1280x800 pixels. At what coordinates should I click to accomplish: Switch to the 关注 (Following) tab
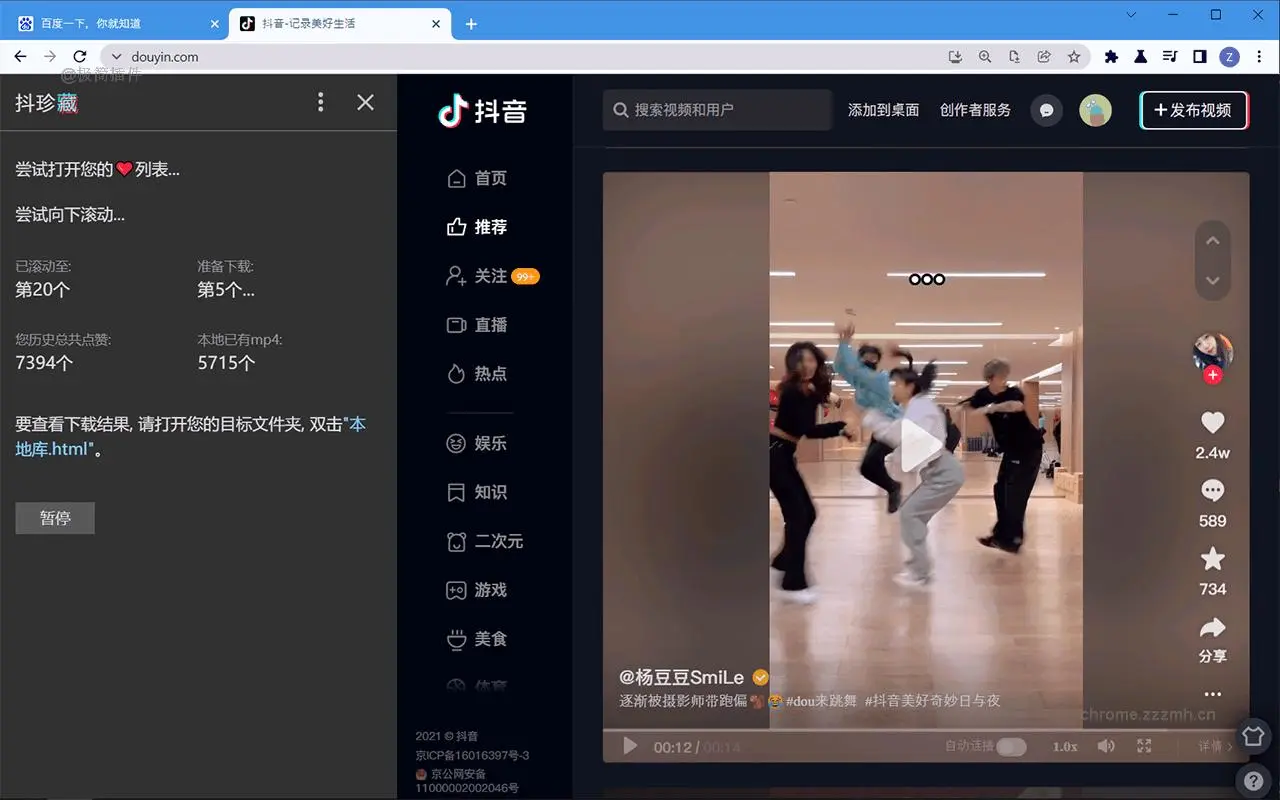coord(489,276)
